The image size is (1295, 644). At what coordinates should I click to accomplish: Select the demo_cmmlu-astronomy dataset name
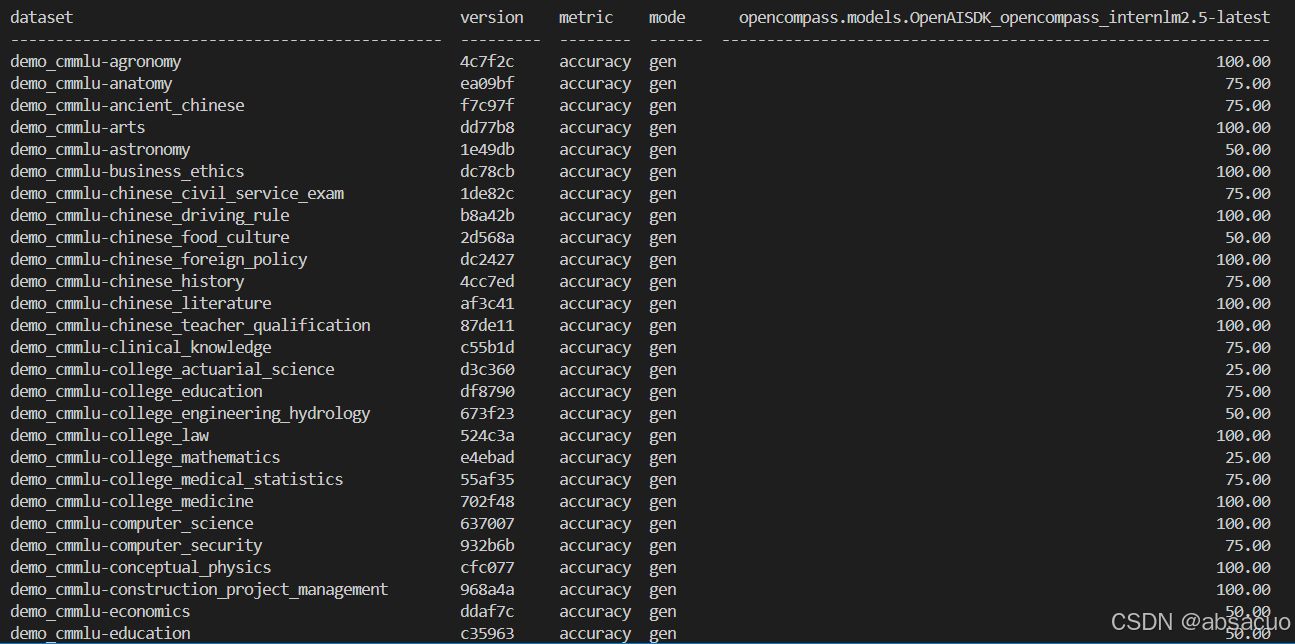(100, 149)
